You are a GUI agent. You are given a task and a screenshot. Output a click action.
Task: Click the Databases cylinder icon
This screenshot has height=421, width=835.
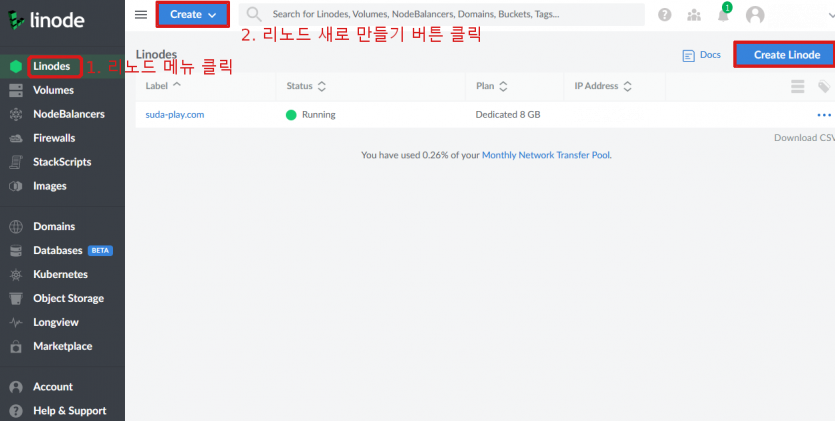pyautogui.click(x=16, y=251)
